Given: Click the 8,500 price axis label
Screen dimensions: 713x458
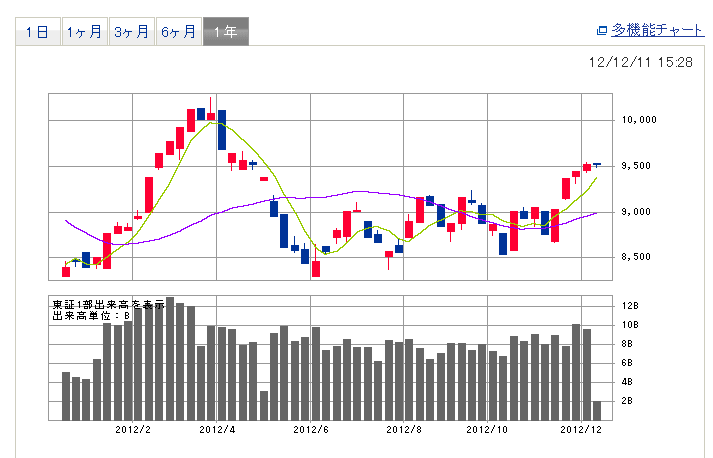Looking at the screenshot, I should tap(640, 258).
